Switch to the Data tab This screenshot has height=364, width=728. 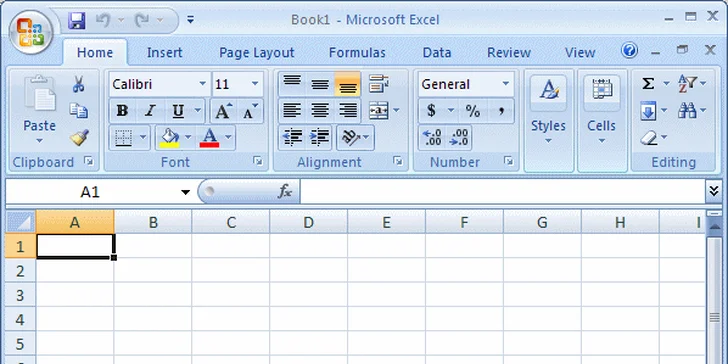[x=437, y=53]
